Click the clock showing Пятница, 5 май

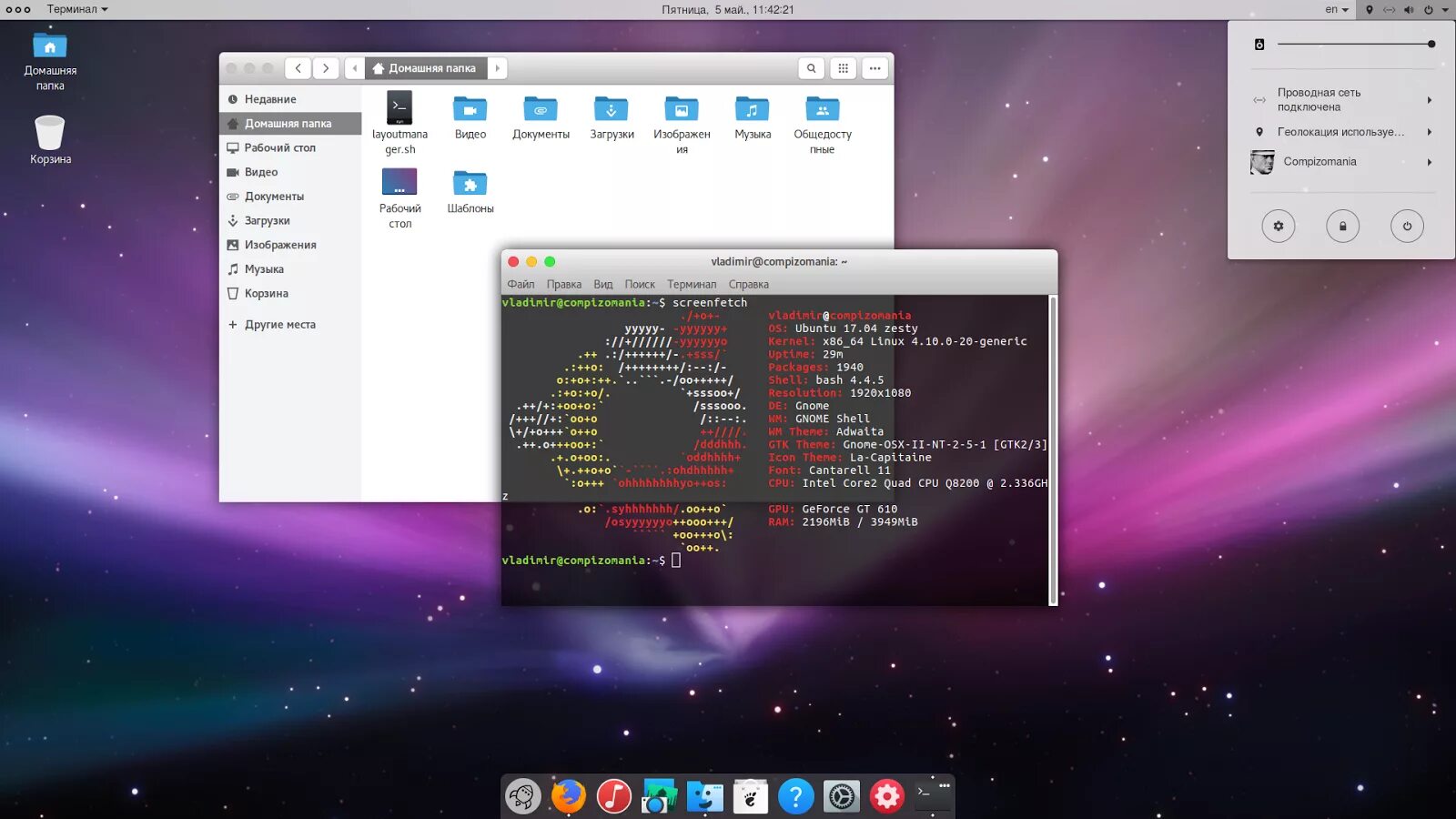[728, 9]
